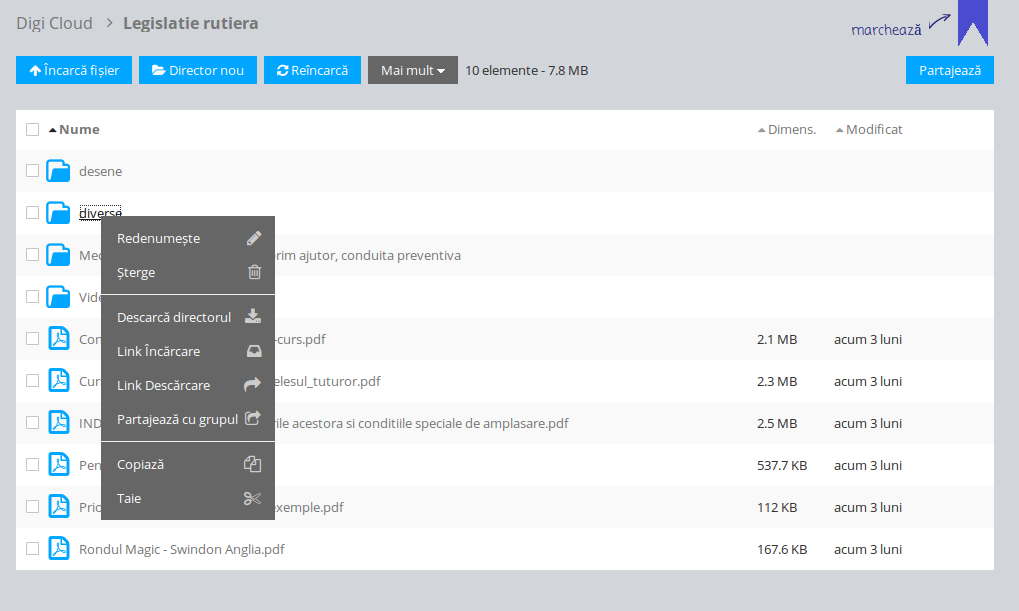The width and height of the screenshot is (1019, 611).
Task: Click the copy icon beside Copiază
Action: [253, 464]
